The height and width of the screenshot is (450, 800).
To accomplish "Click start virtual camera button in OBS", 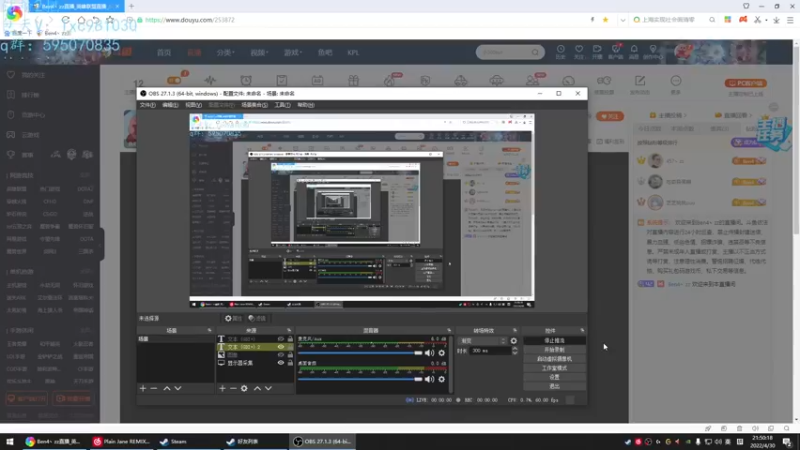I will (x=554, y=359).
